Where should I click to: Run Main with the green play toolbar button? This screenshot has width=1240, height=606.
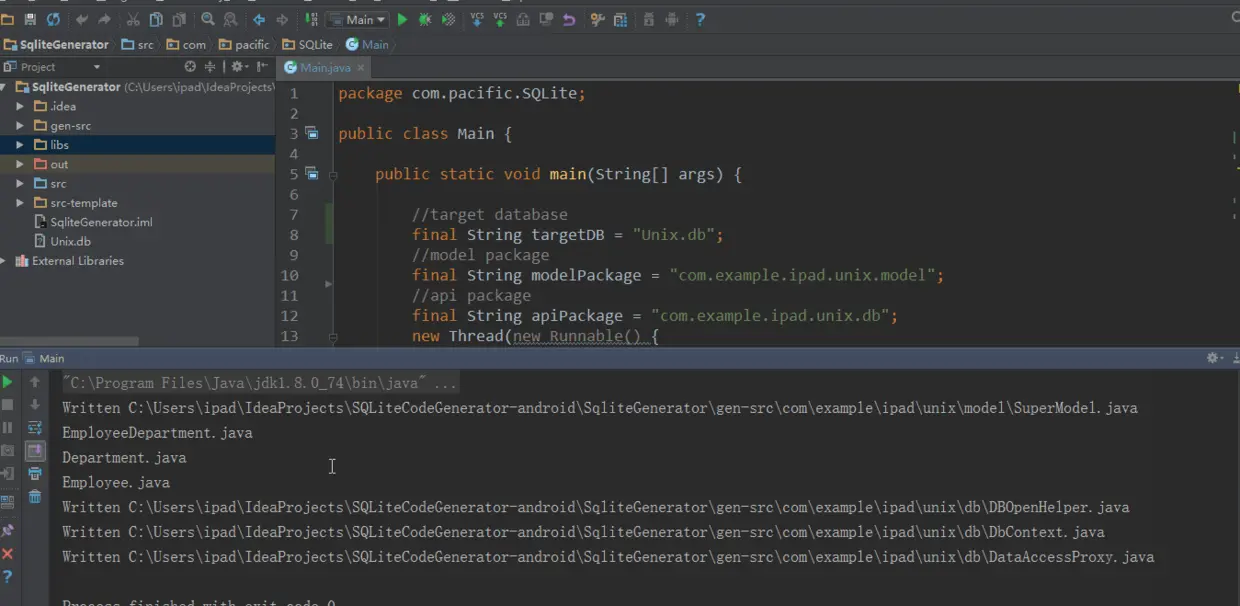pos(402,19)
